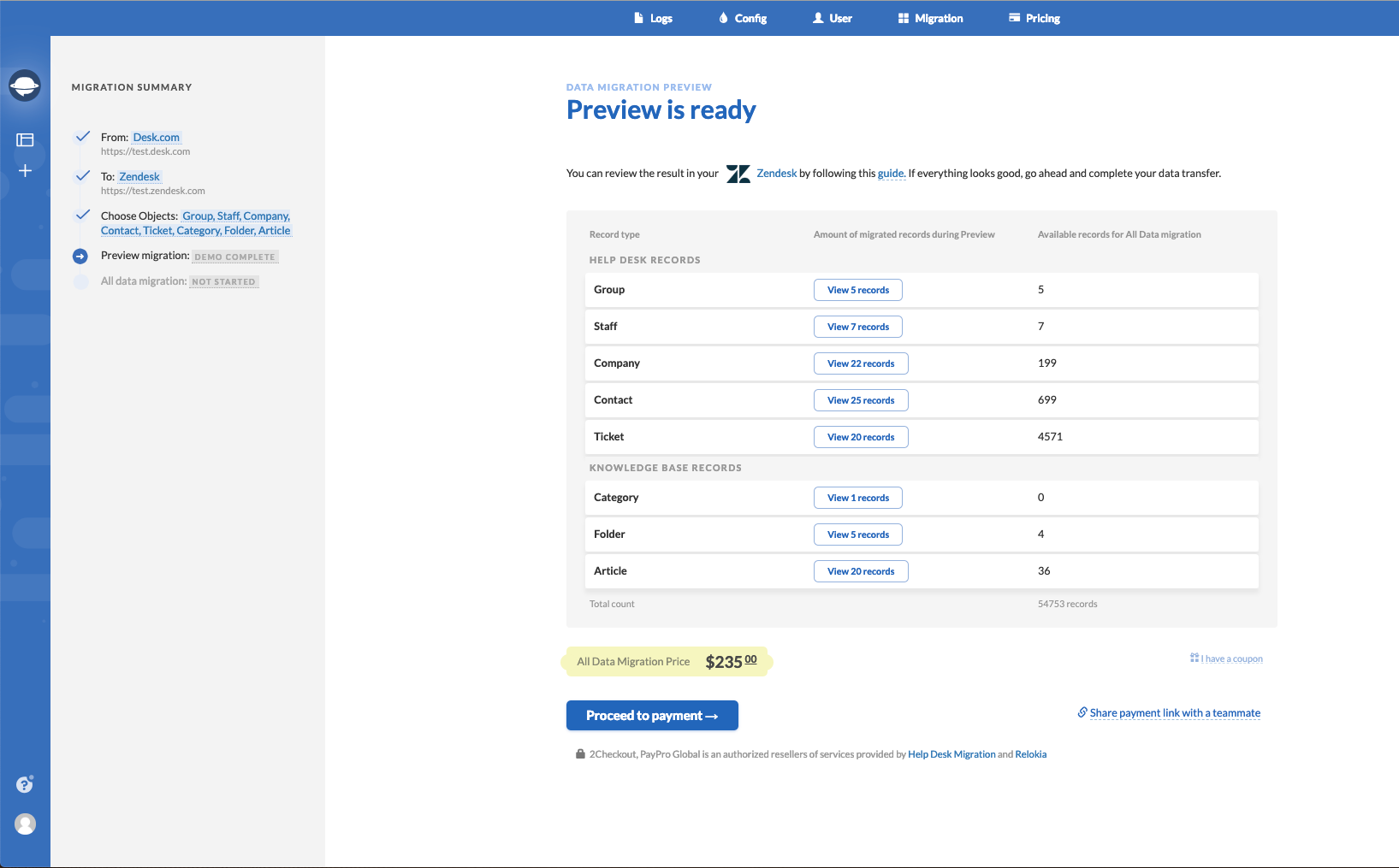Click the planet logo icon in sidebar
The width and height of the screenshot is (1399, 868).
pyautogui.click(x=25, y=86)
